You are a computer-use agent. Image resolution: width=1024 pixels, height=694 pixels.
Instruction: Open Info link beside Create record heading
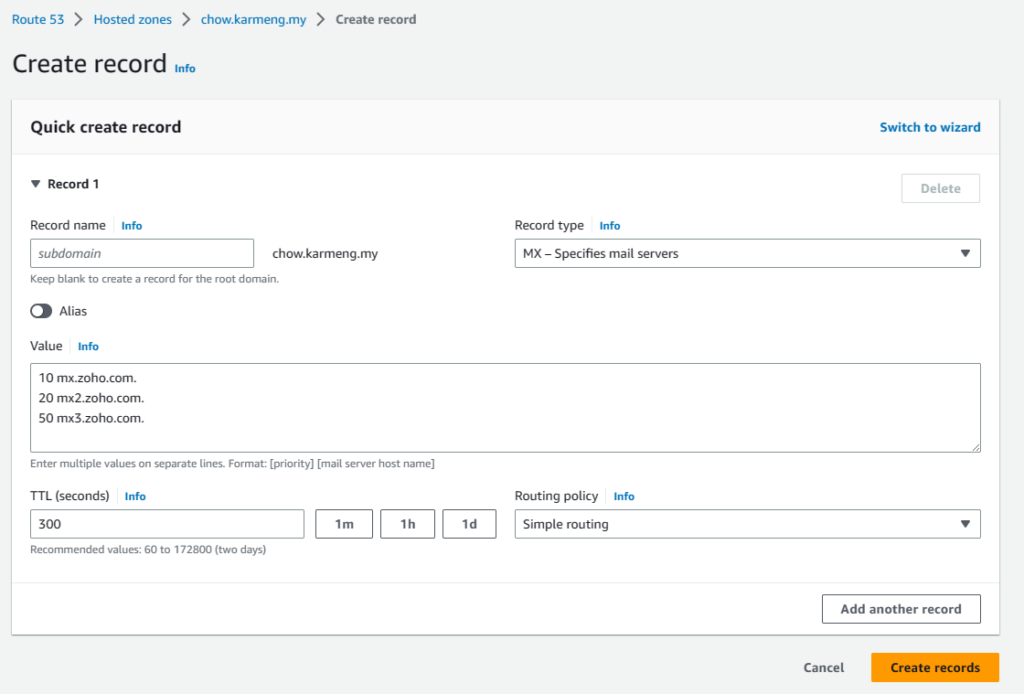(x=185, y=68)
